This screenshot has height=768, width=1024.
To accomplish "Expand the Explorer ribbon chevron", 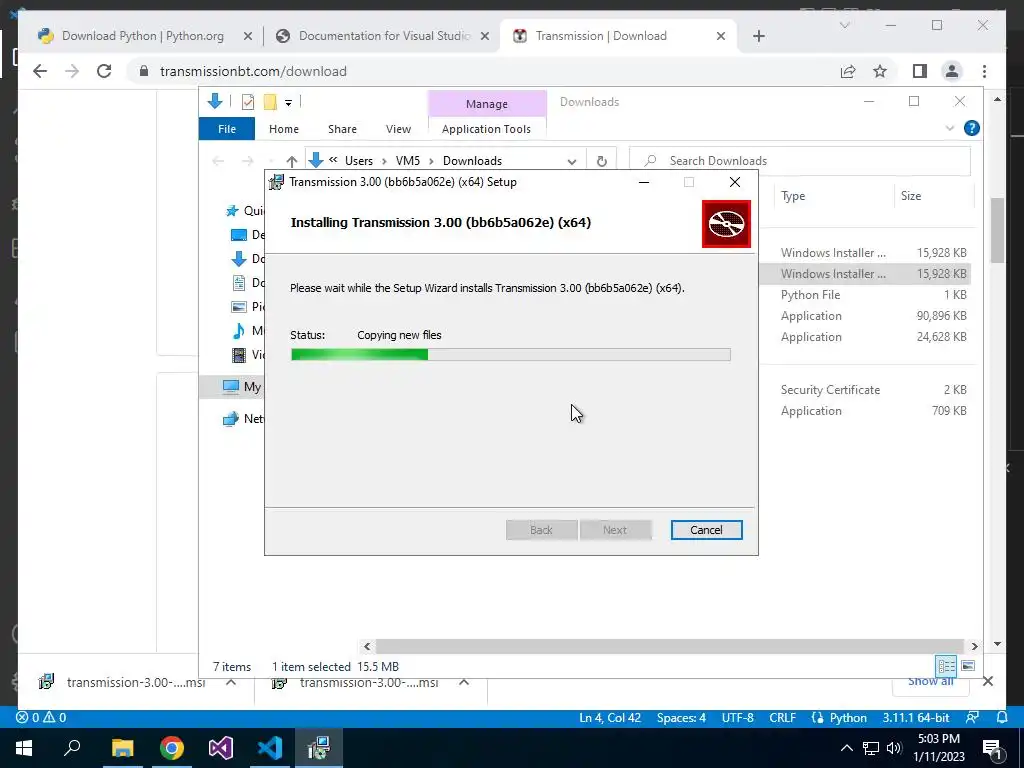I will [950, 129].
